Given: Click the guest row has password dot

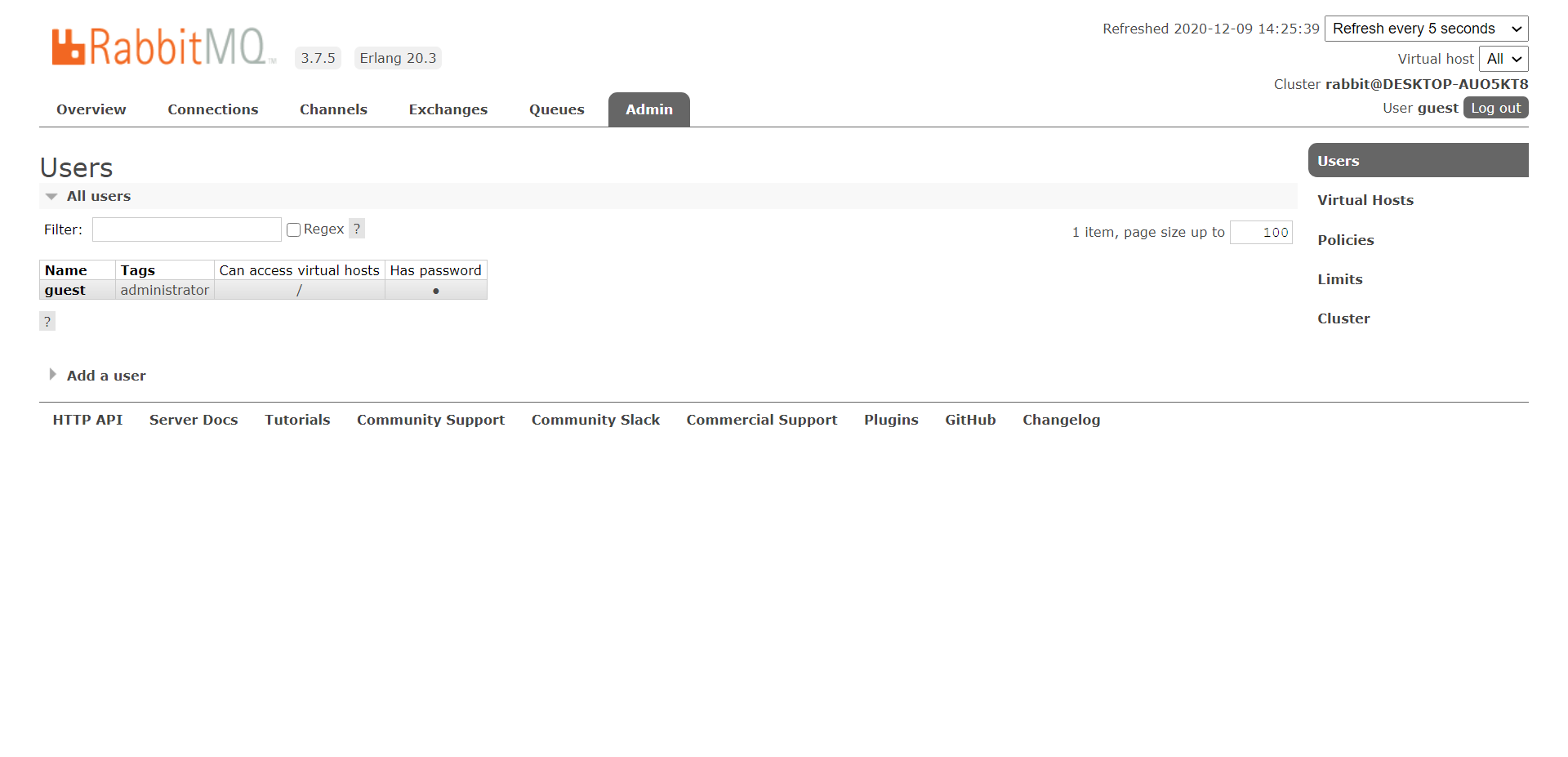Looking at the screenshot, I should [436, 291].
